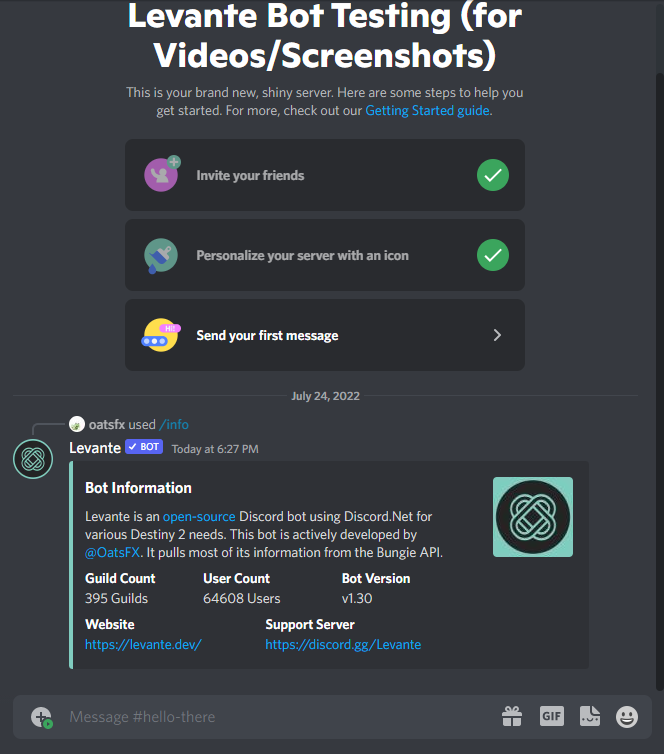Screen dimensions: 664x754
Task: Click the Levante Bot Testing server title
Action: tap(325, 36)
